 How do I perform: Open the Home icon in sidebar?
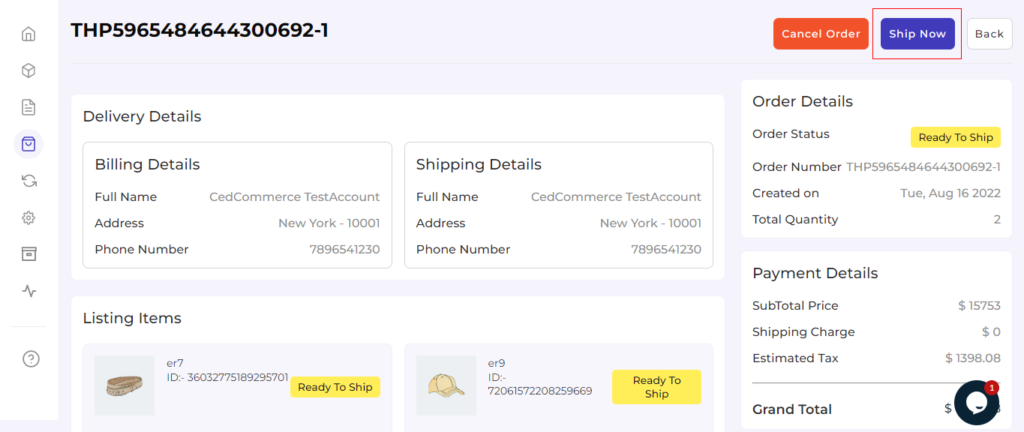pos(29,34)
